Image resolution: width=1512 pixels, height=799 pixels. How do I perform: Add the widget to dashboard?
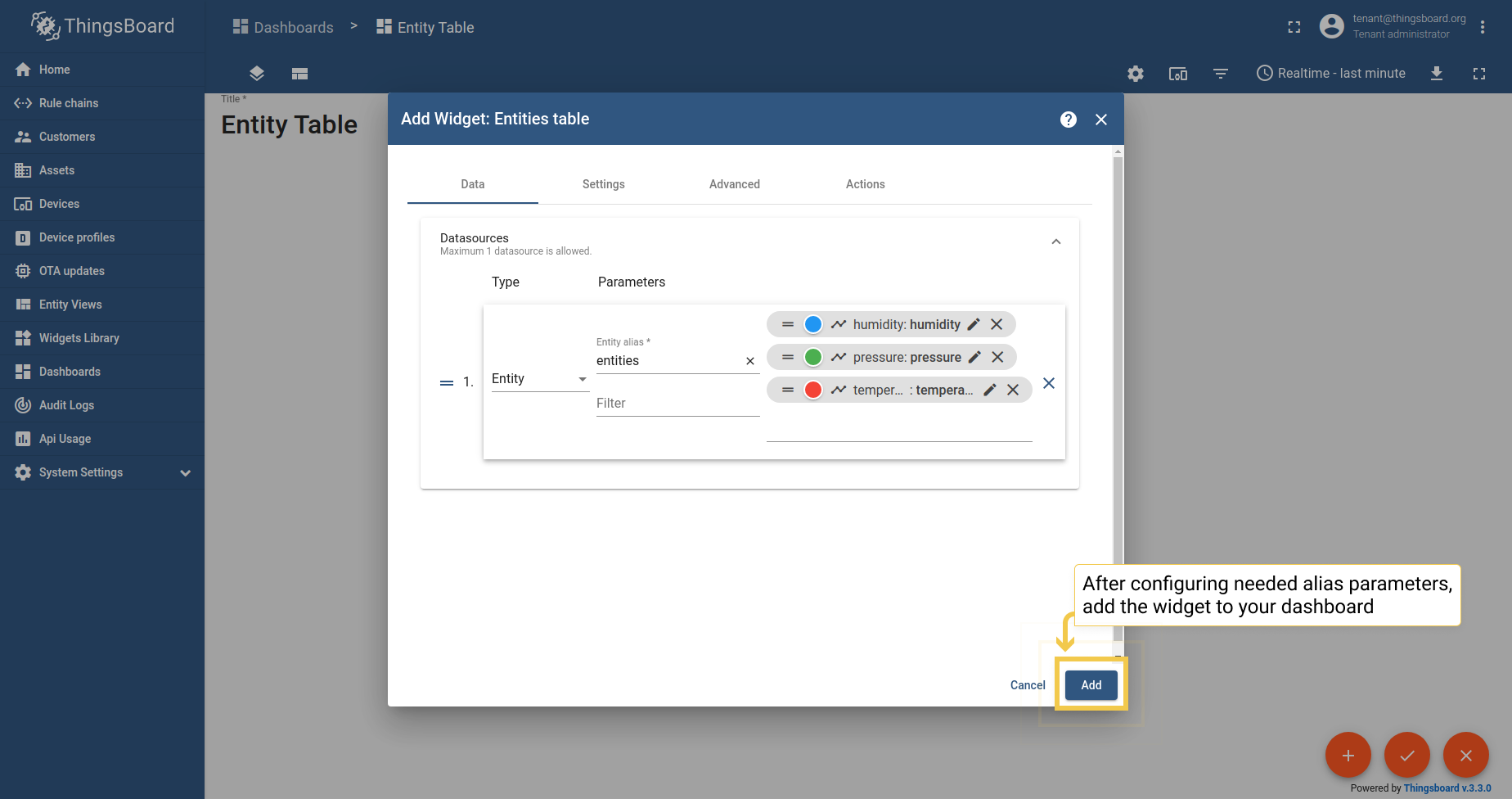[x=1091, y=685]
